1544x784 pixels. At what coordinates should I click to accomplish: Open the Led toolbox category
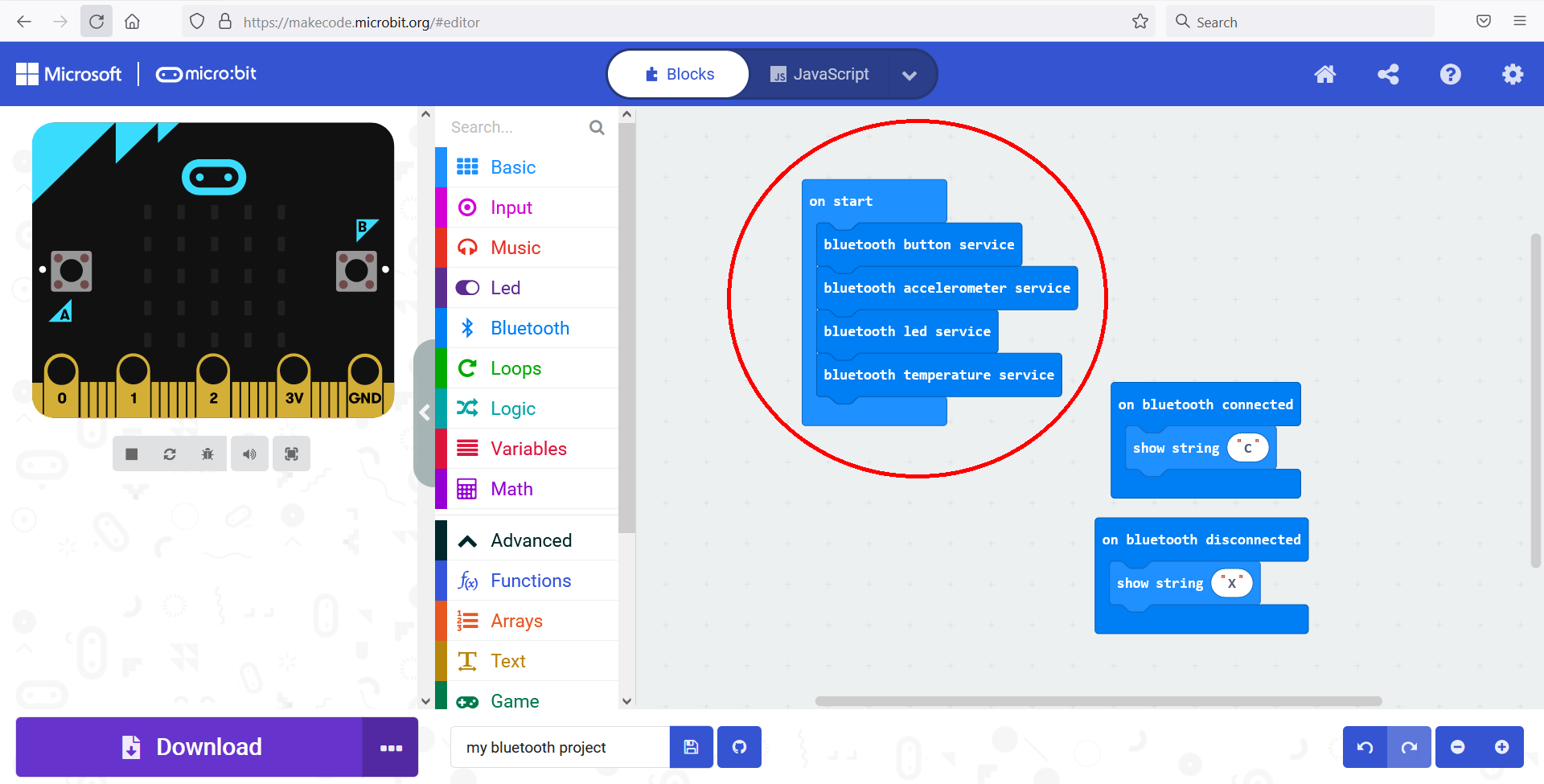pos(527,288)
